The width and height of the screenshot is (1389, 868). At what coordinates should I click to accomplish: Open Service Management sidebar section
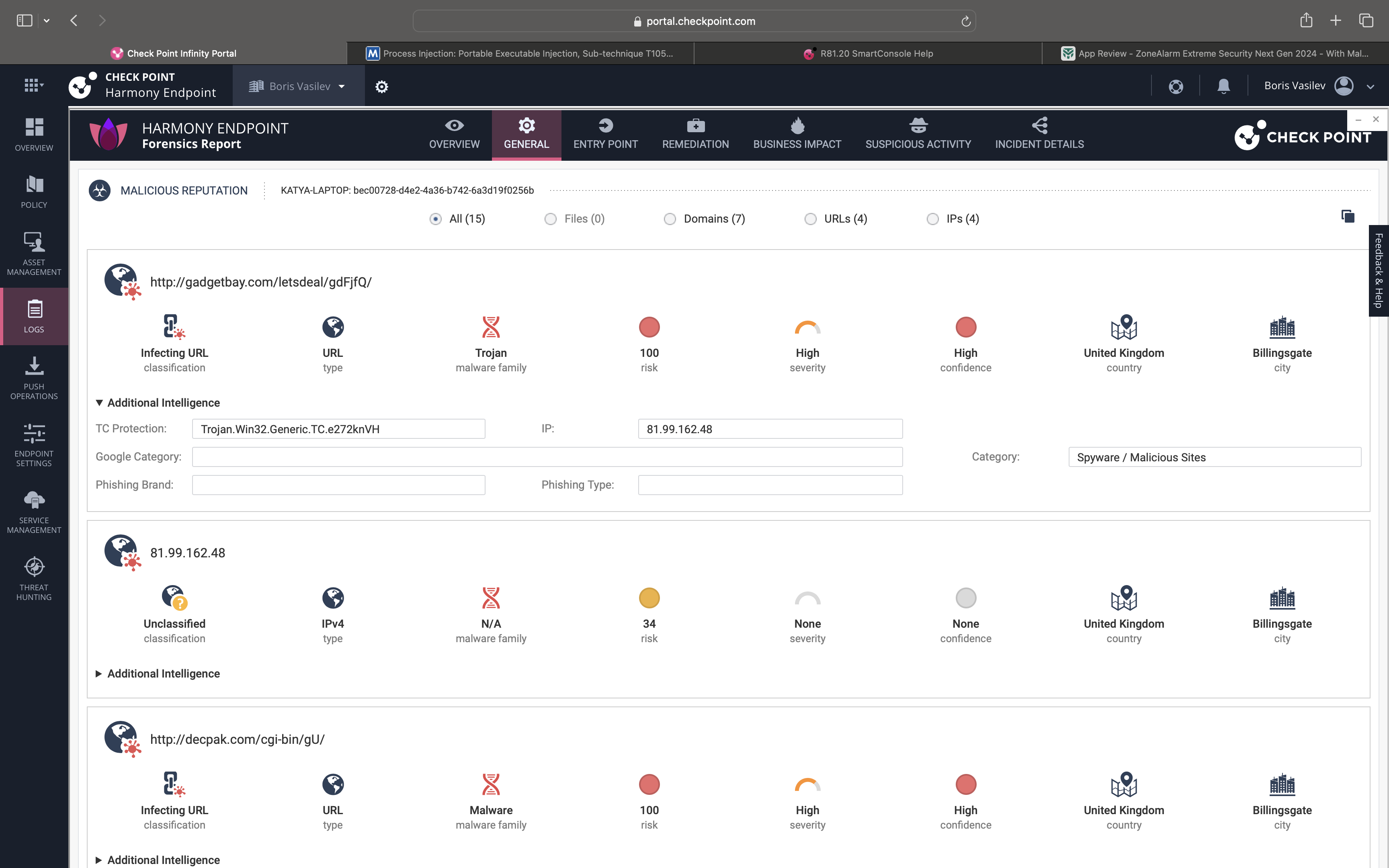[x=34, y=512]
